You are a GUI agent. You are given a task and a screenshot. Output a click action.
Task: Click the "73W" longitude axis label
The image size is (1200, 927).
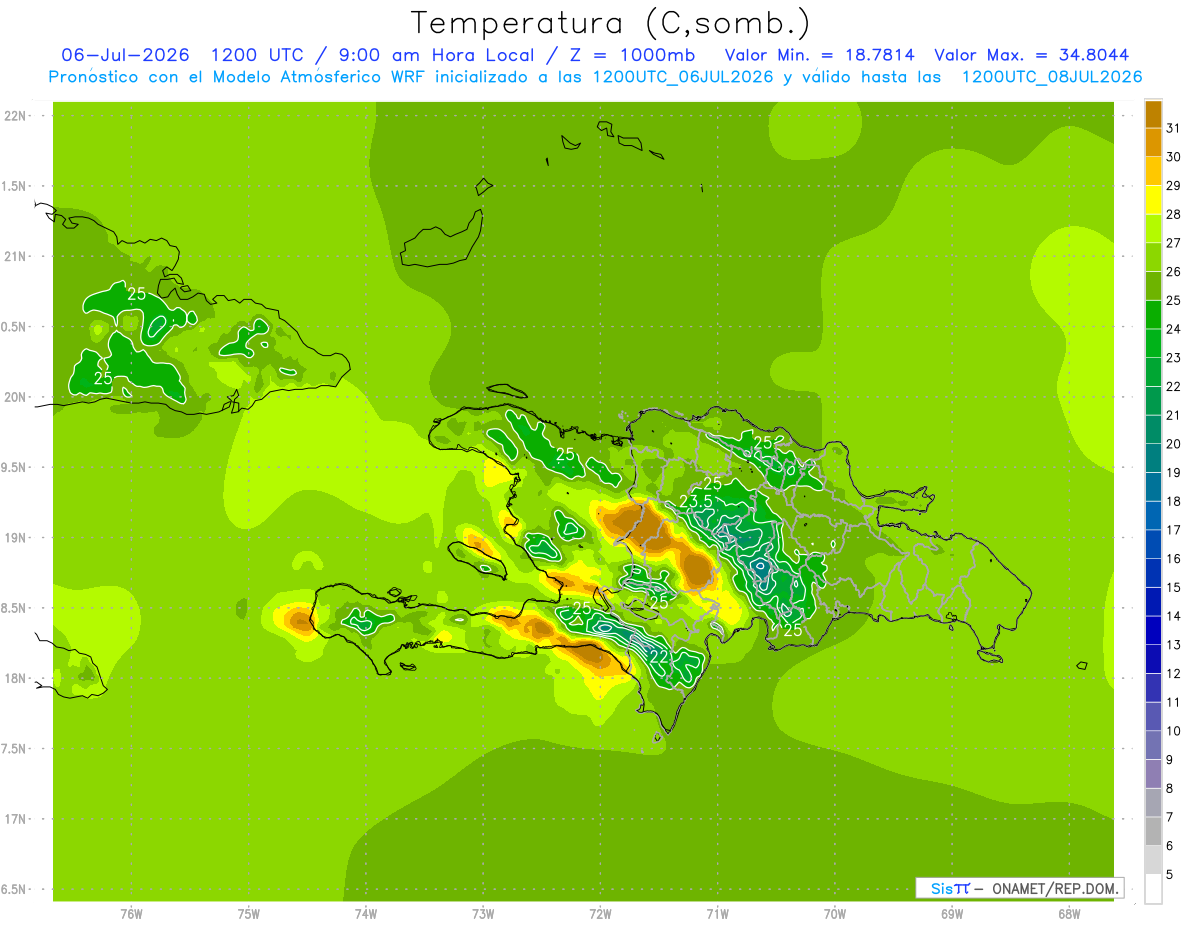coord(483,914)
